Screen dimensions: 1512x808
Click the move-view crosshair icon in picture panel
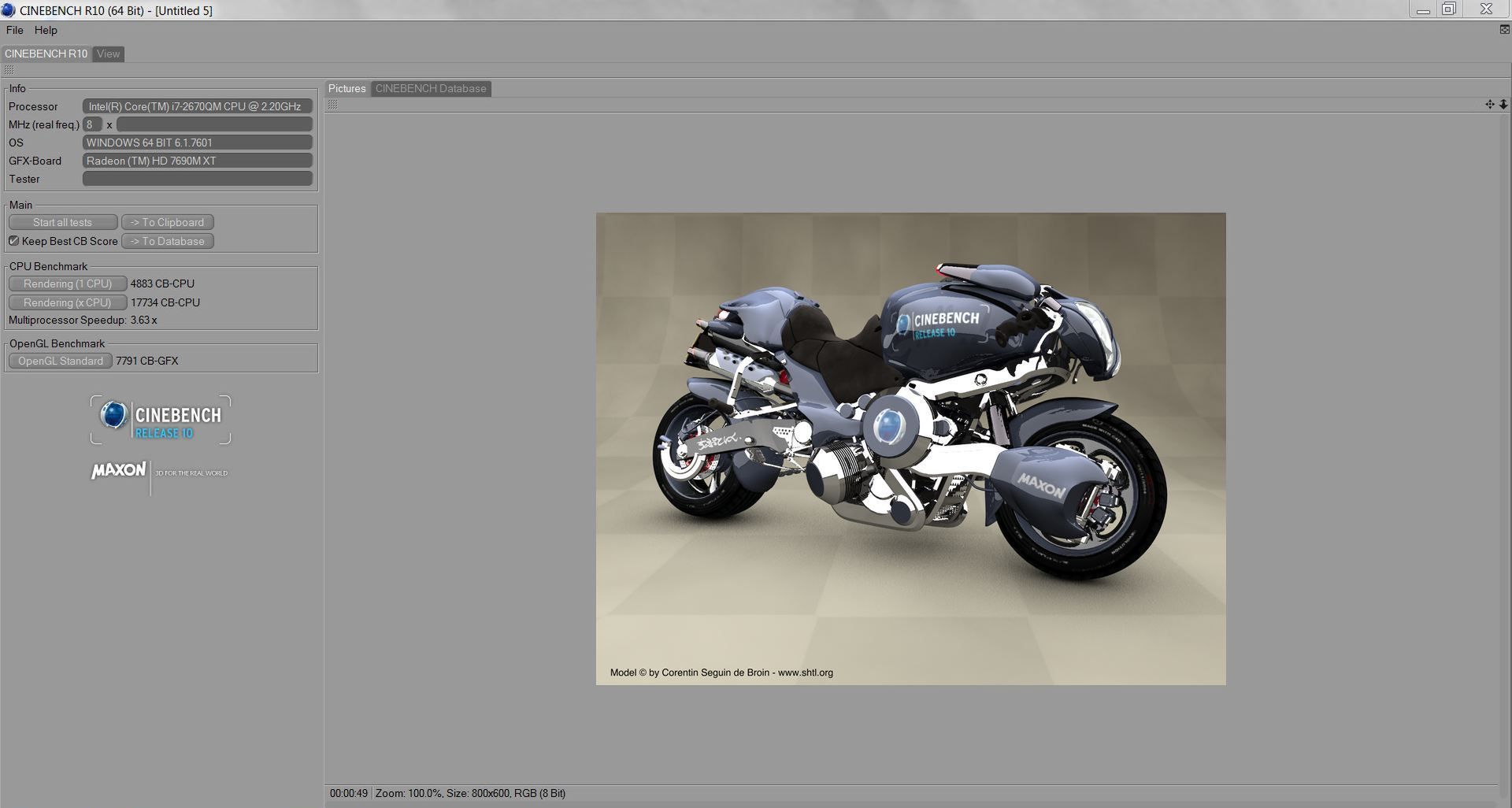(1490, 104)
